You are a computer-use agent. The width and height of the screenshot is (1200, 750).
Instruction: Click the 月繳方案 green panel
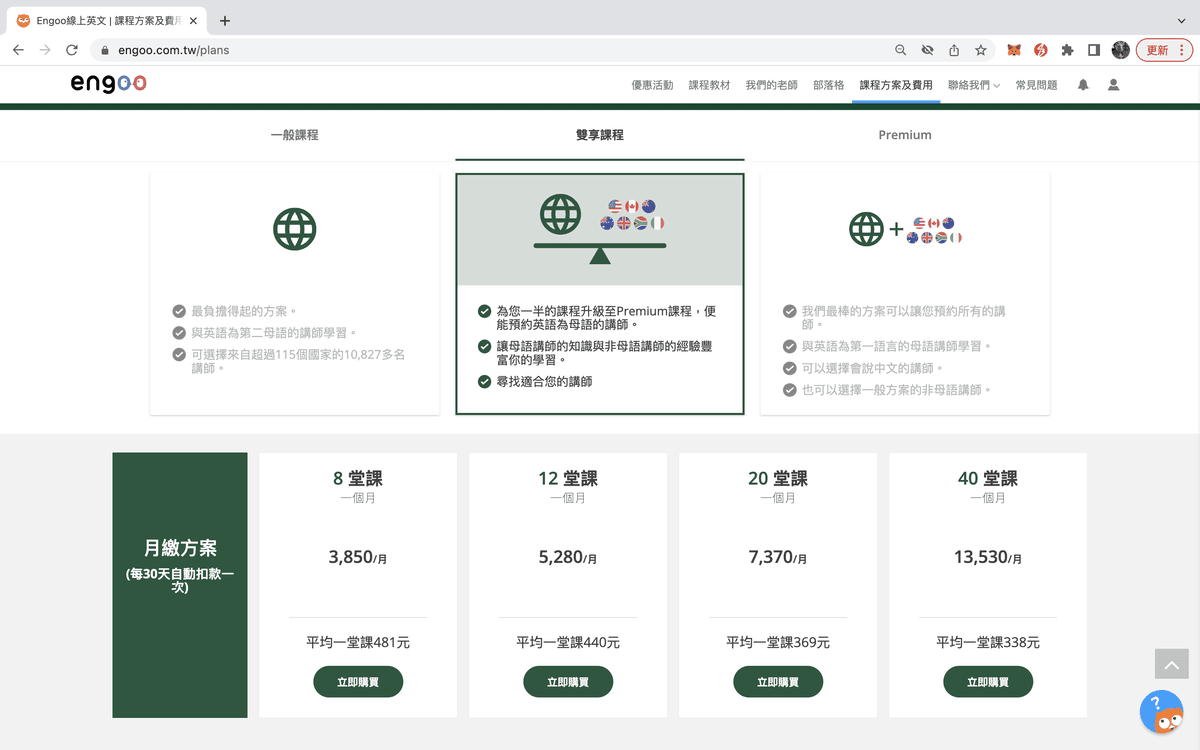(180, 585)
